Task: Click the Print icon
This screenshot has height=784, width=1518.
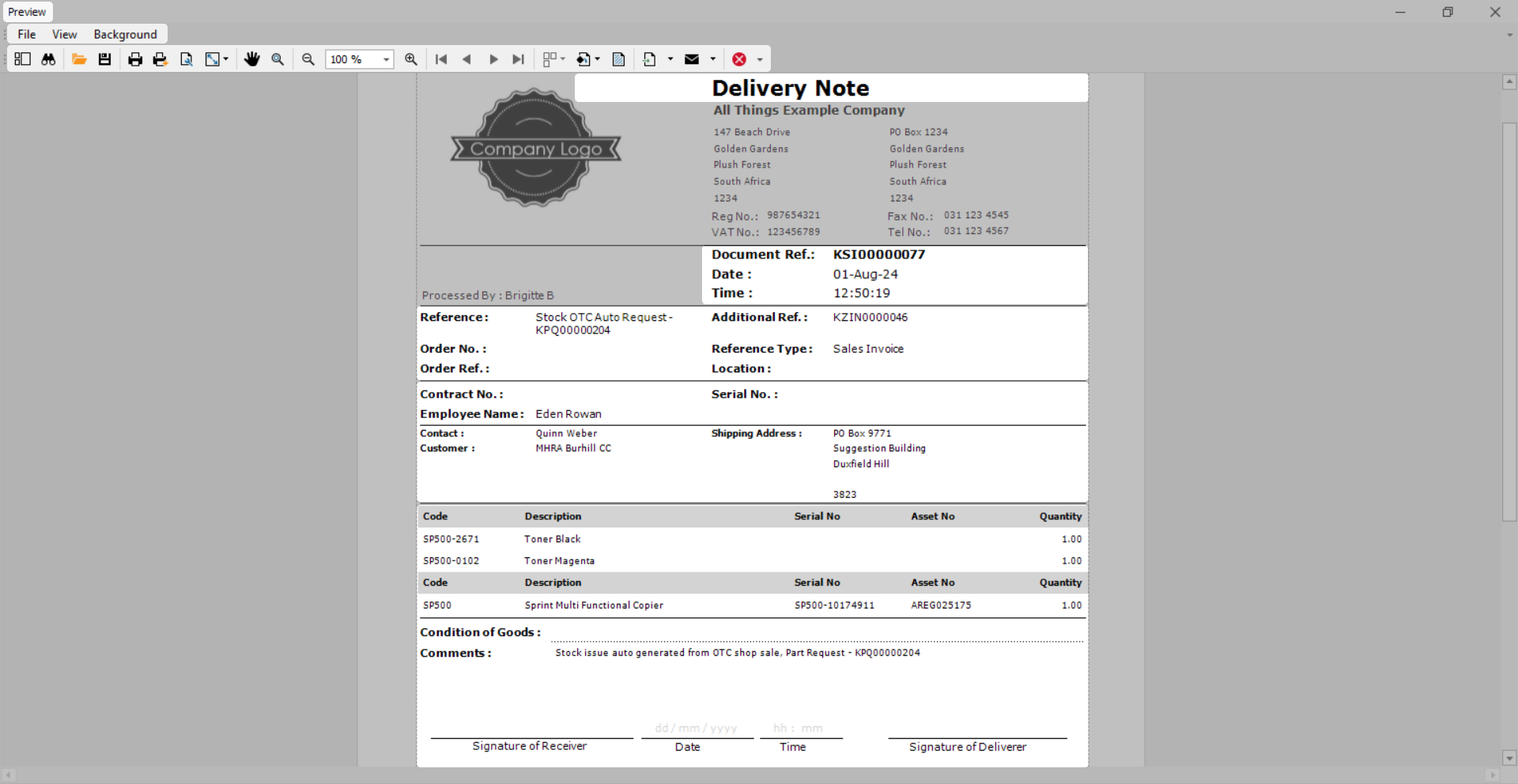Action: click(x=135, y=59)
